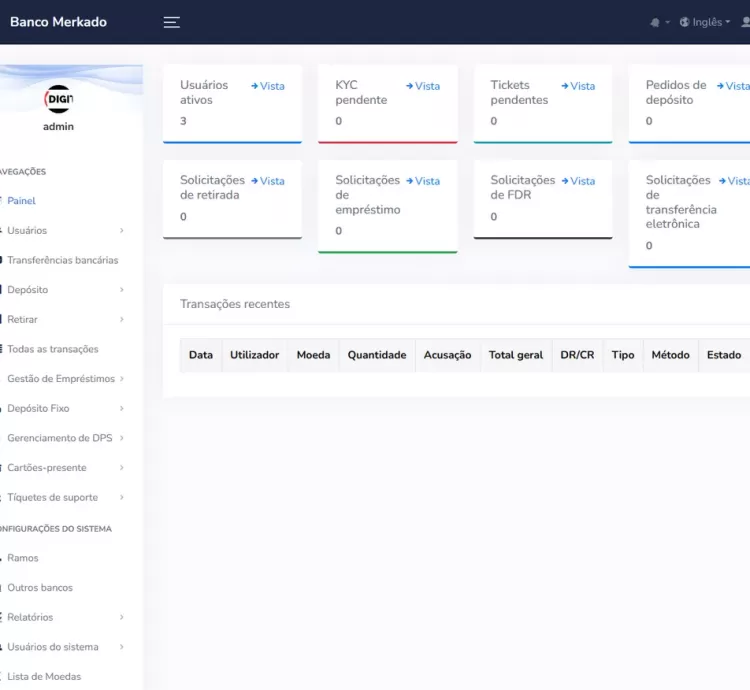Open Retirar sidebar menu

click(22, 319)
